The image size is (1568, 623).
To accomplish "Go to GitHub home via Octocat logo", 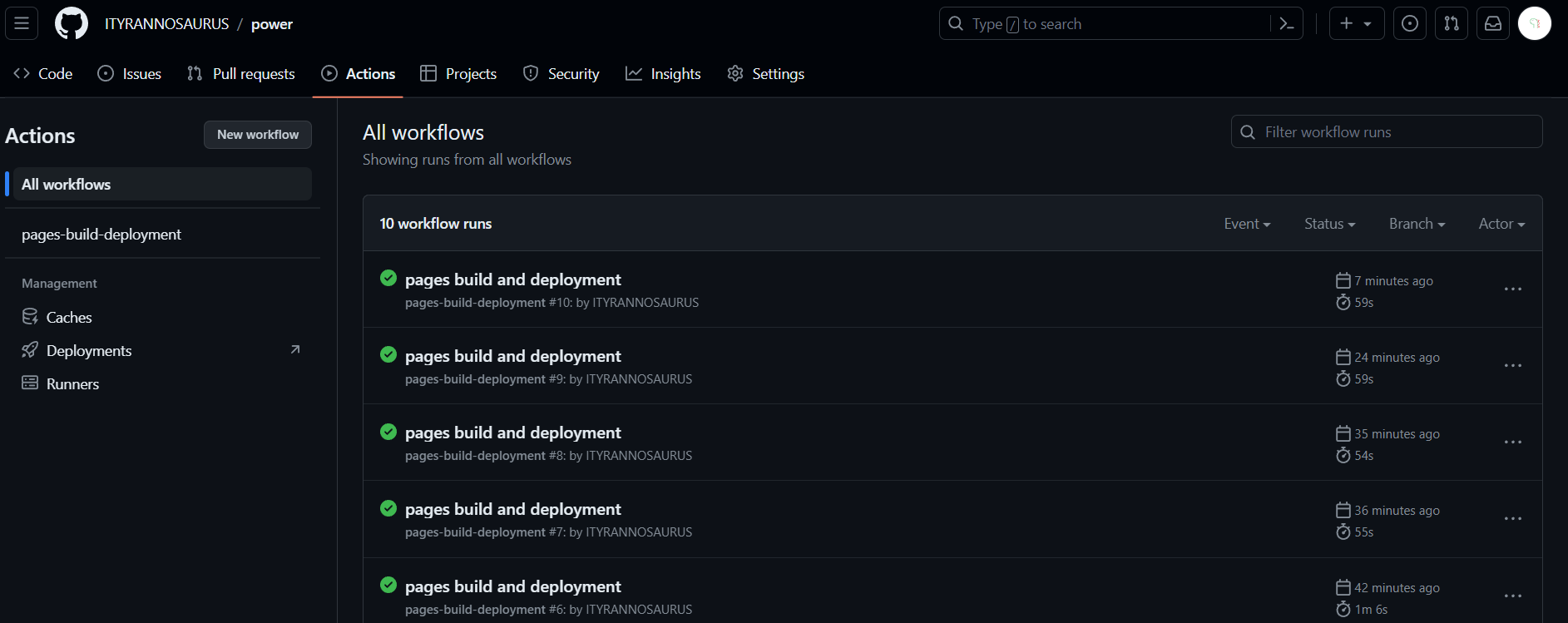I will (x=72, y=23).
